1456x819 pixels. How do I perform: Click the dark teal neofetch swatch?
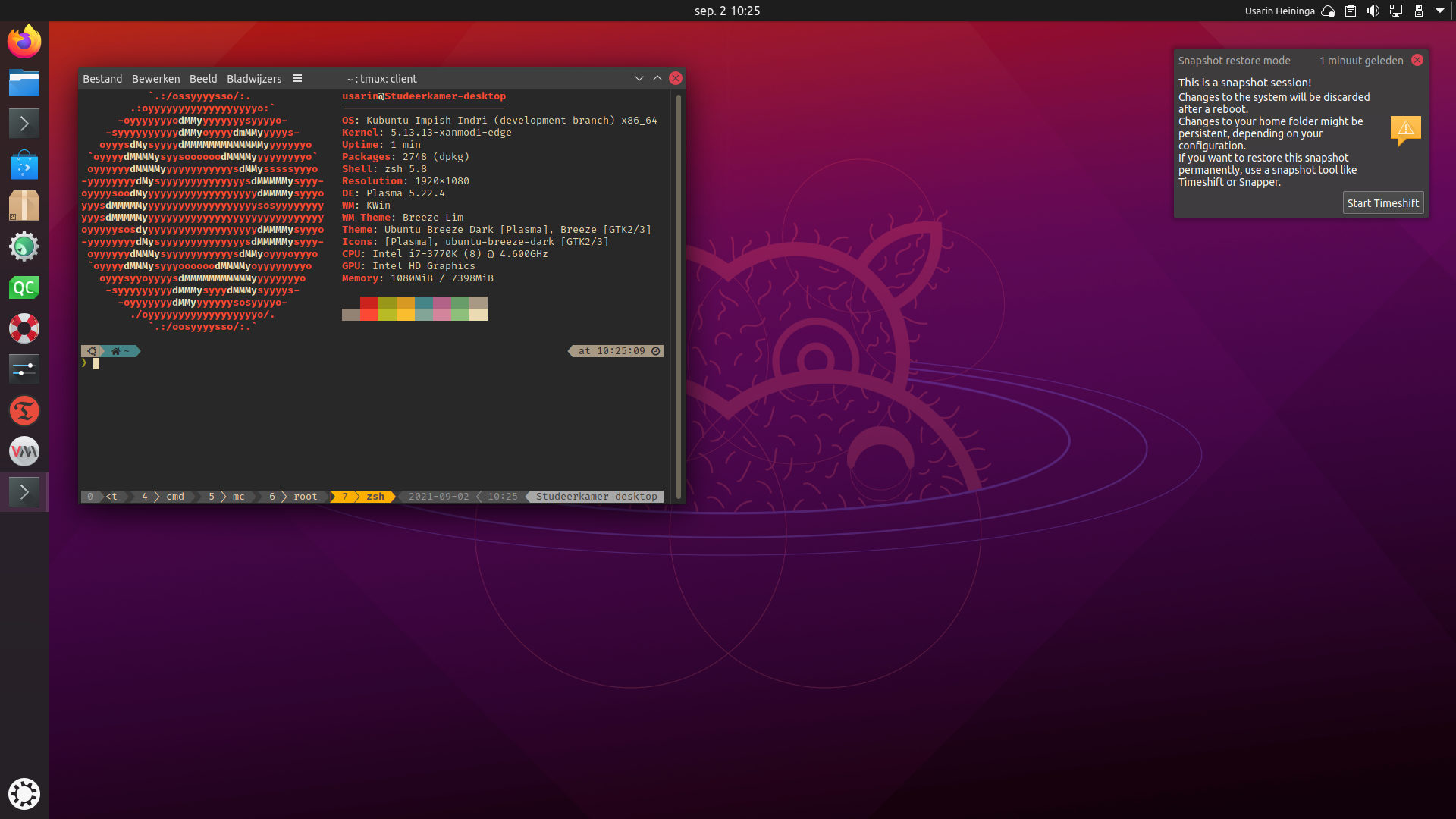[x=424, y=303]
